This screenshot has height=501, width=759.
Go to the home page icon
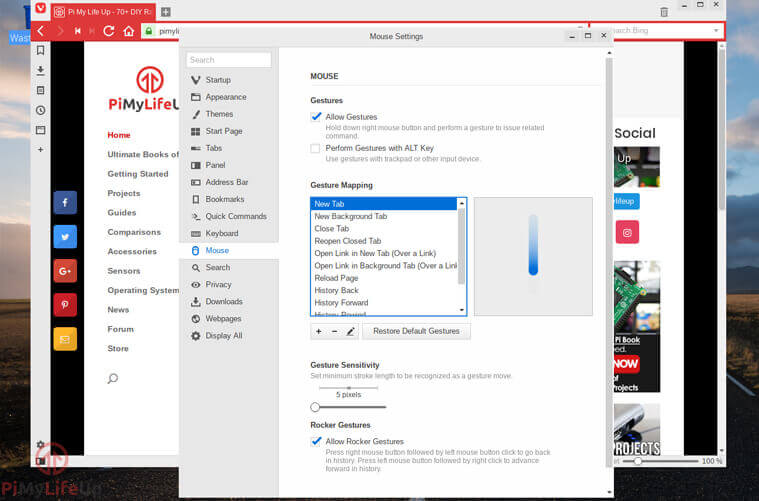tap(128, 31)
